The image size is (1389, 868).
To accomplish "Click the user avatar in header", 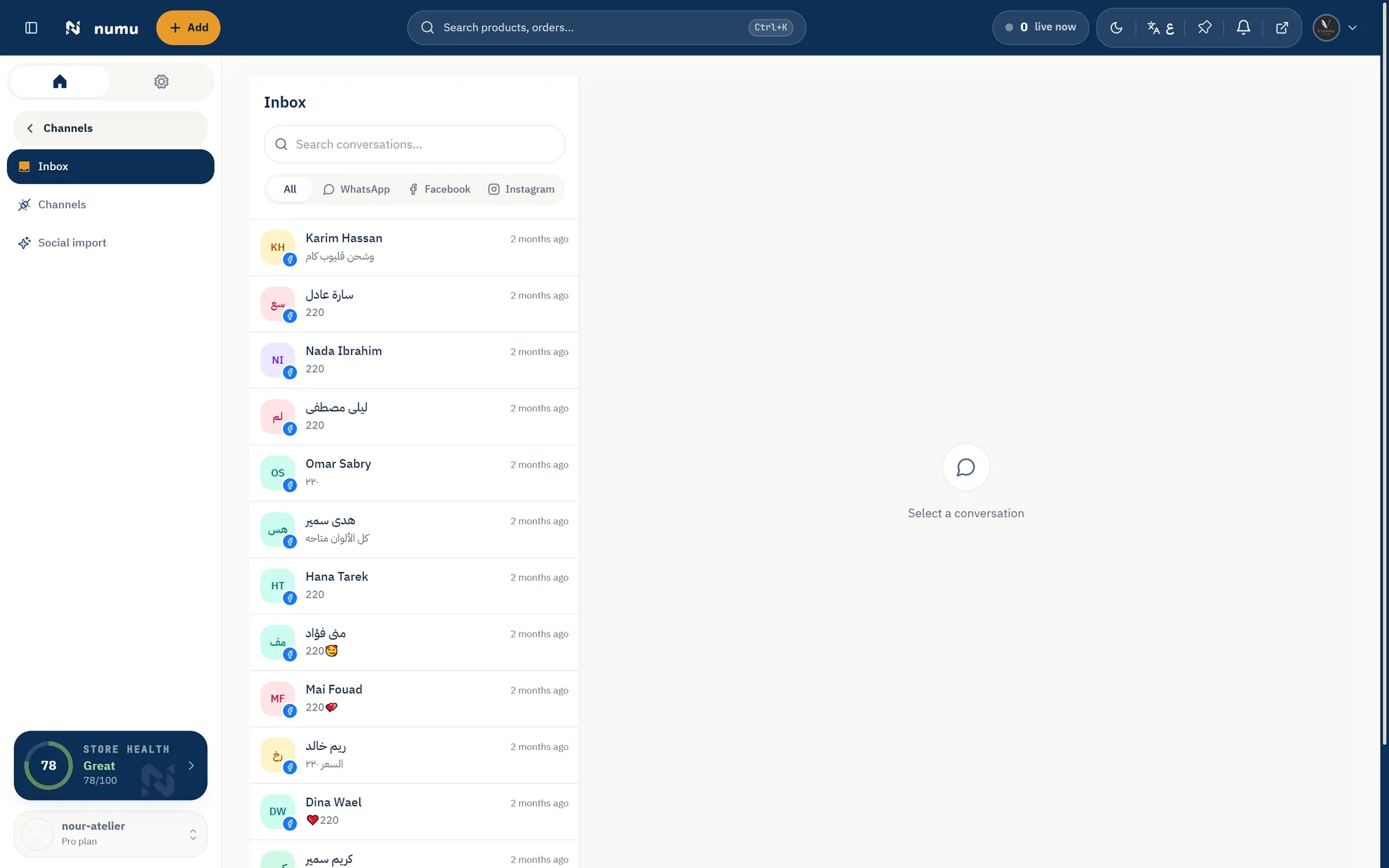I will tap(1326, 28).
